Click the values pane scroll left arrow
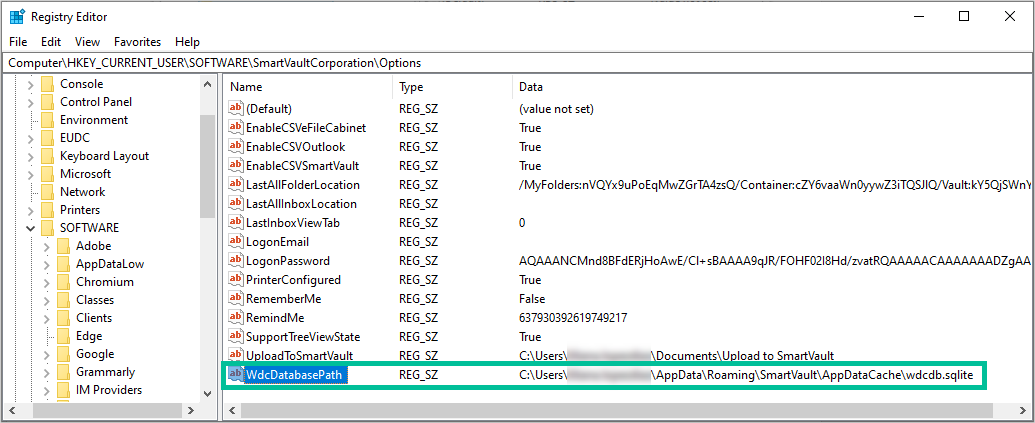 (x=231, y=410)
